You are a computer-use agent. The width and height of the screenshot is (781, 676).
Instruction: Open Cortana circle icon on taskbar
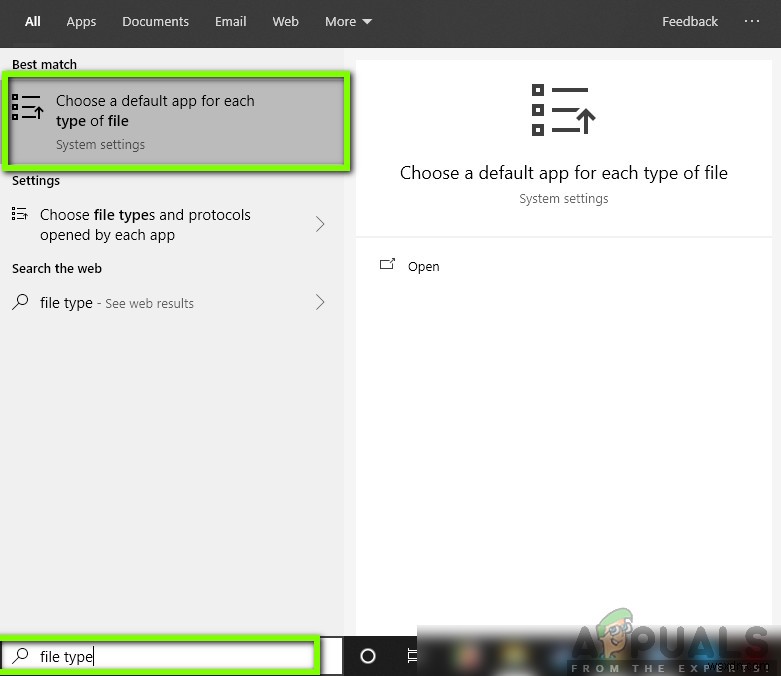click(368, 656)
